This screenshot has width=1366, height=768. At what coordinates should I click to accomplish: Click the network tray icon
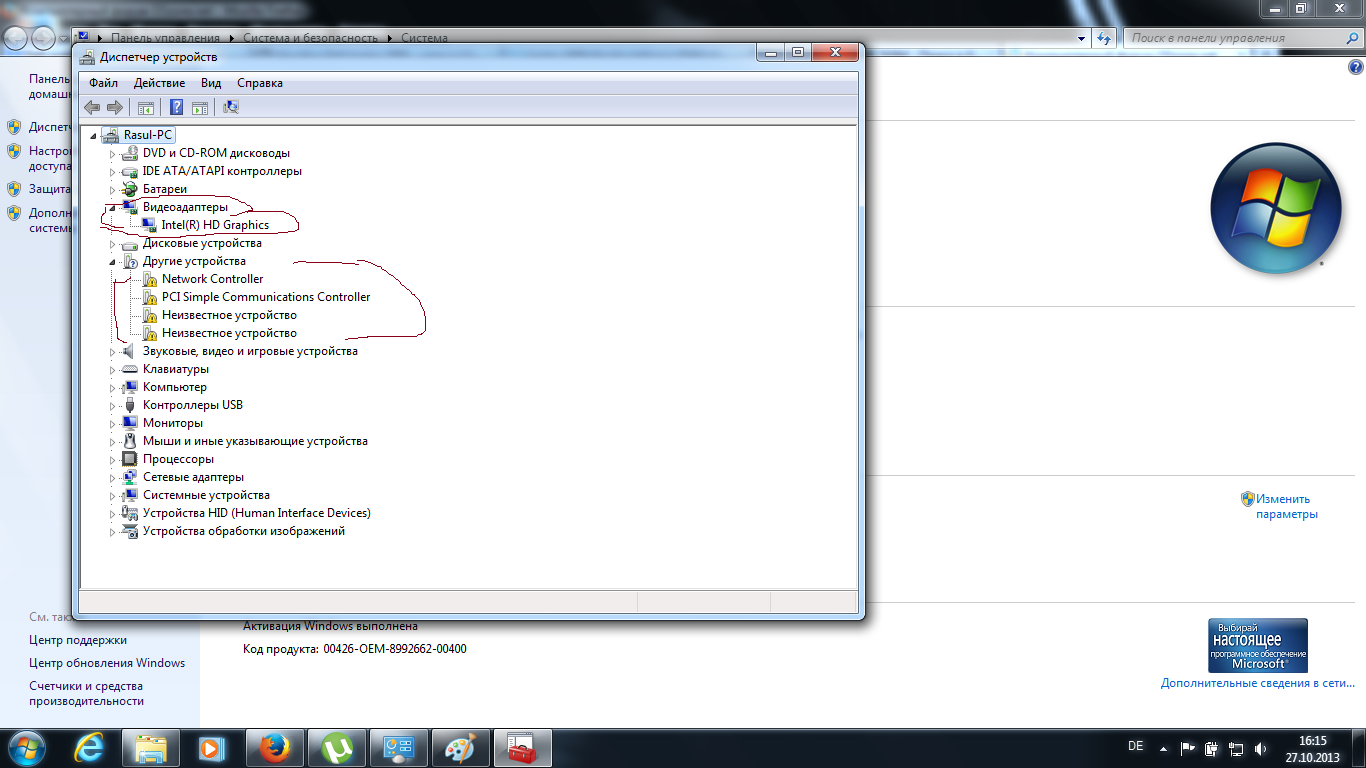tap(1236, 748)
